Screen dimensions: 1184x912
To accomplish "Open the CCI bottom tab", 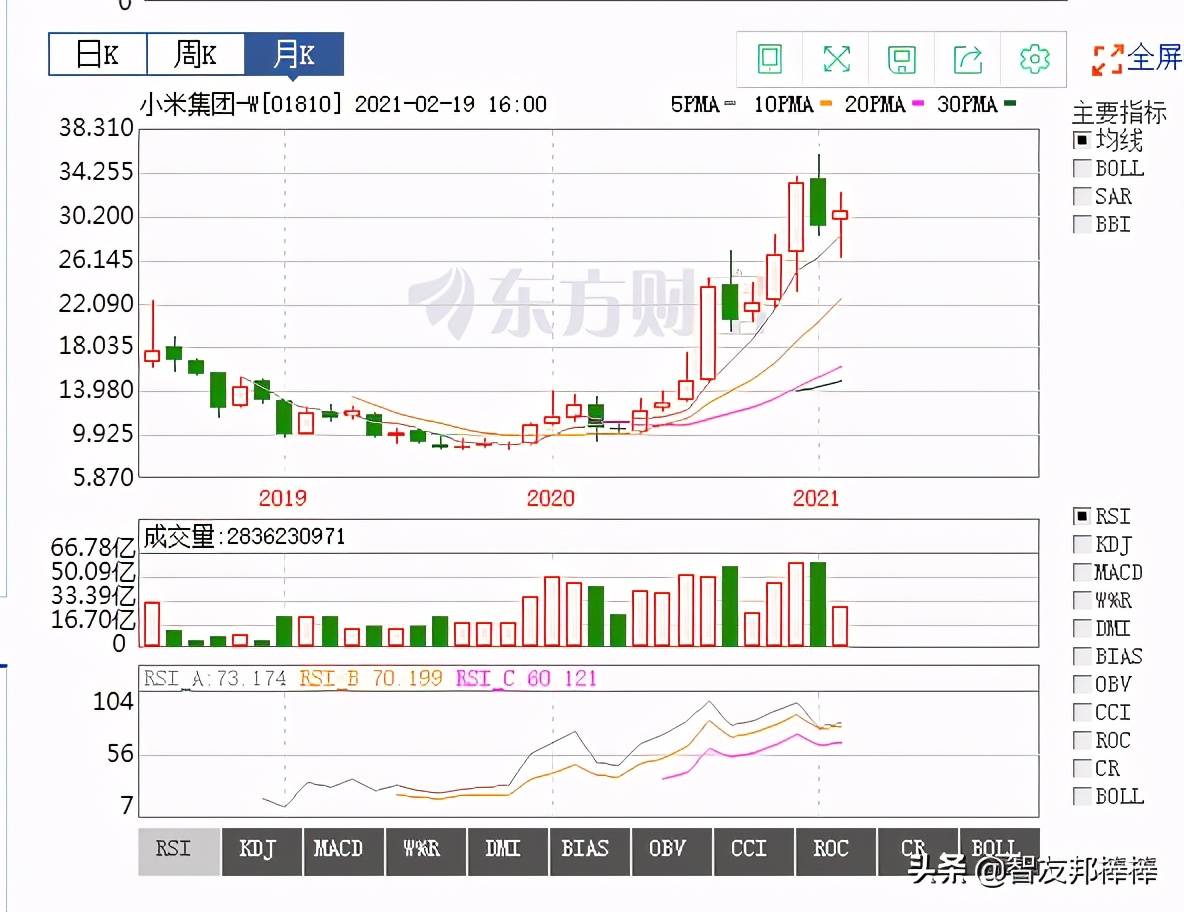I will (x=754, y=851).
